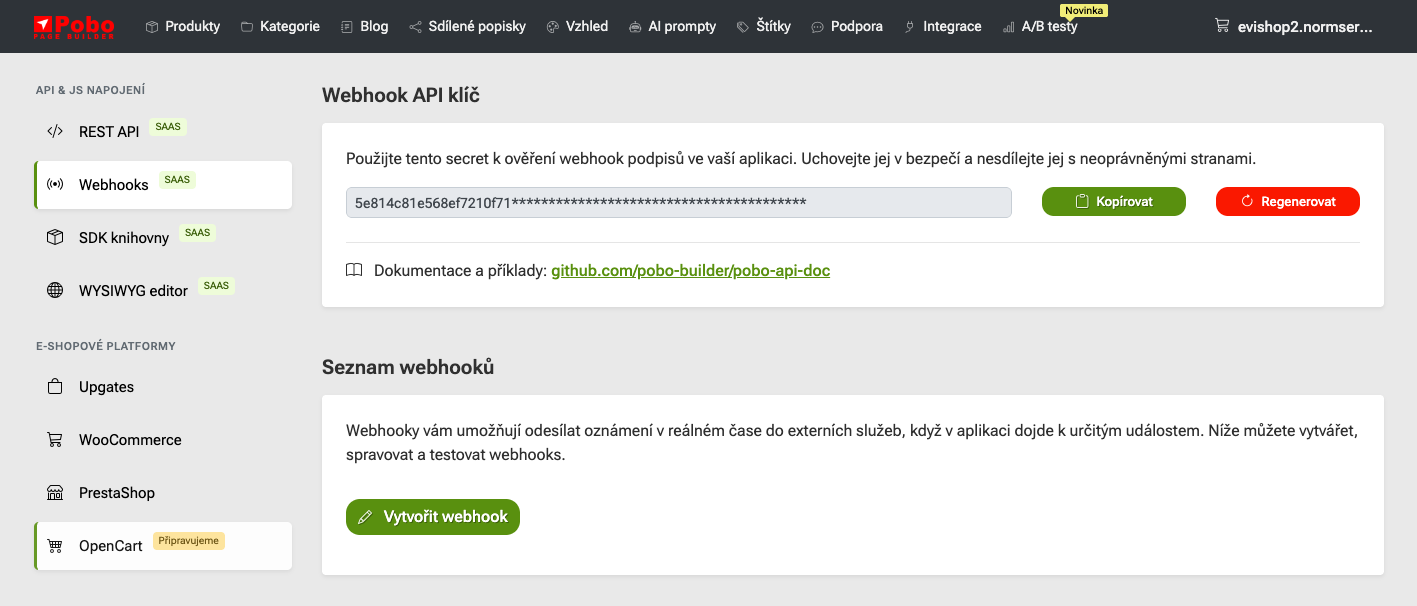Click Vytvořit webhook button
The height and width of the screenshot is (606, 1417).
433,517
